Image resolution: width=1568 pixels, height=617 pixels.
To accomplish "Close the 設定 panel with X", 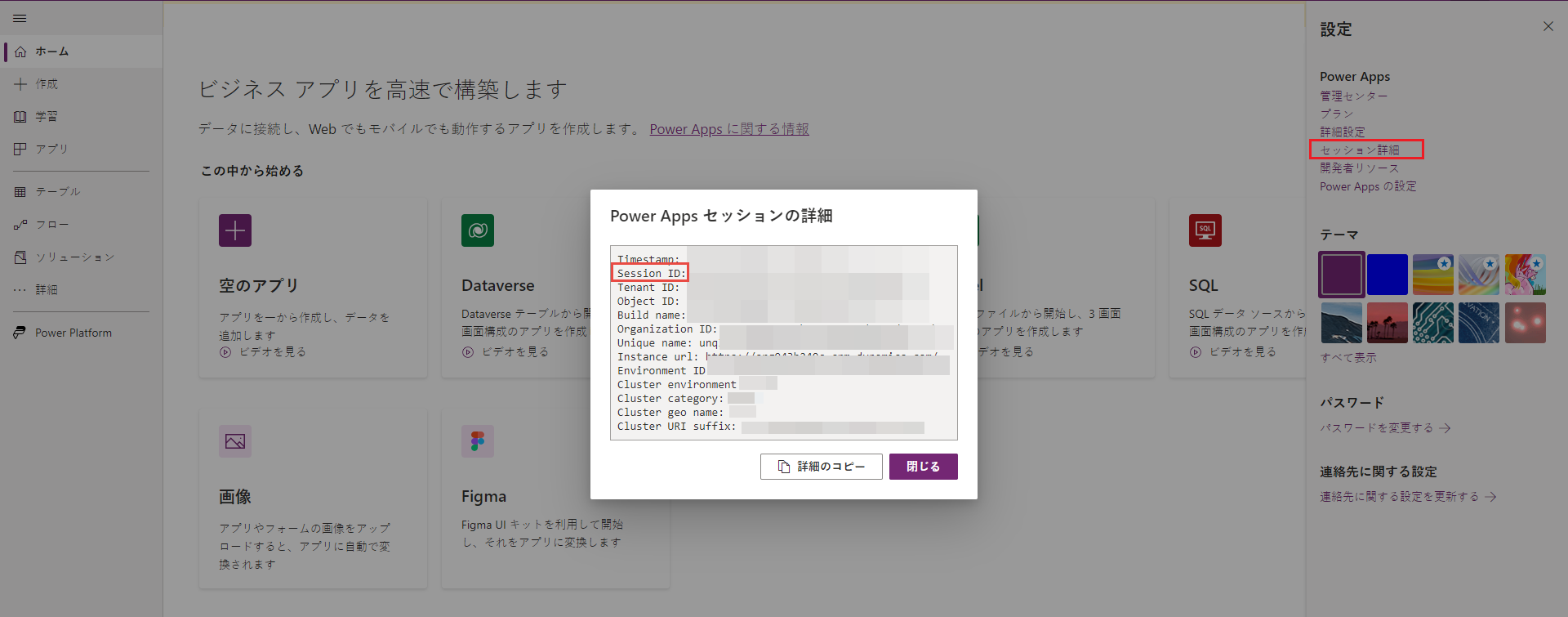I will tap(1548, 26).
